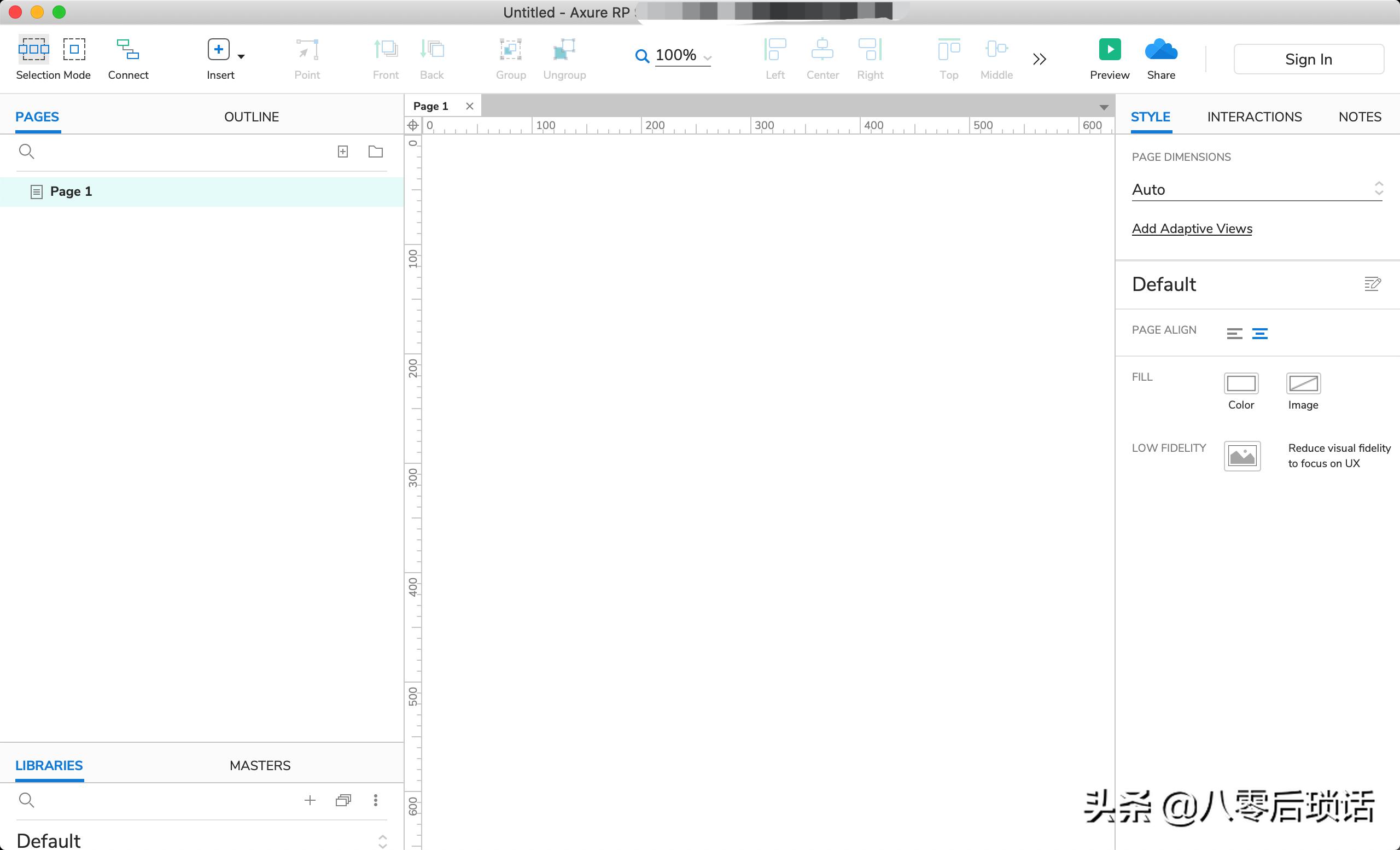Click the Connect tool icon
The height and width of the screenshot is (850, 1400).
(x=128, y=50)
